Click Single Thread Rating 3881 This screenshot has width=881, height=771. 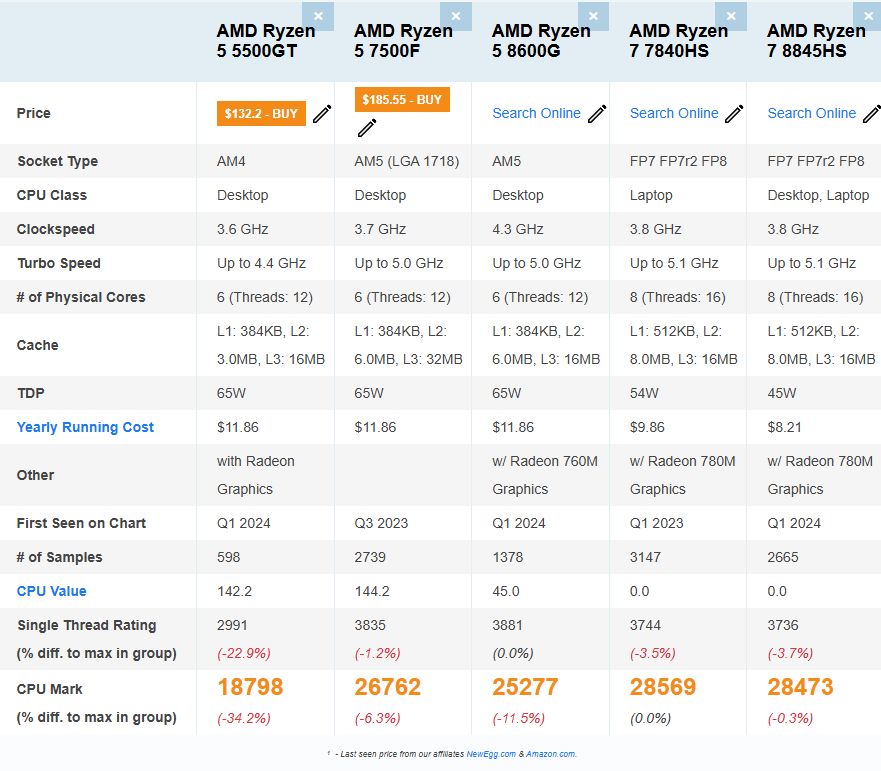pyautogui.click(x=507, y=625)
